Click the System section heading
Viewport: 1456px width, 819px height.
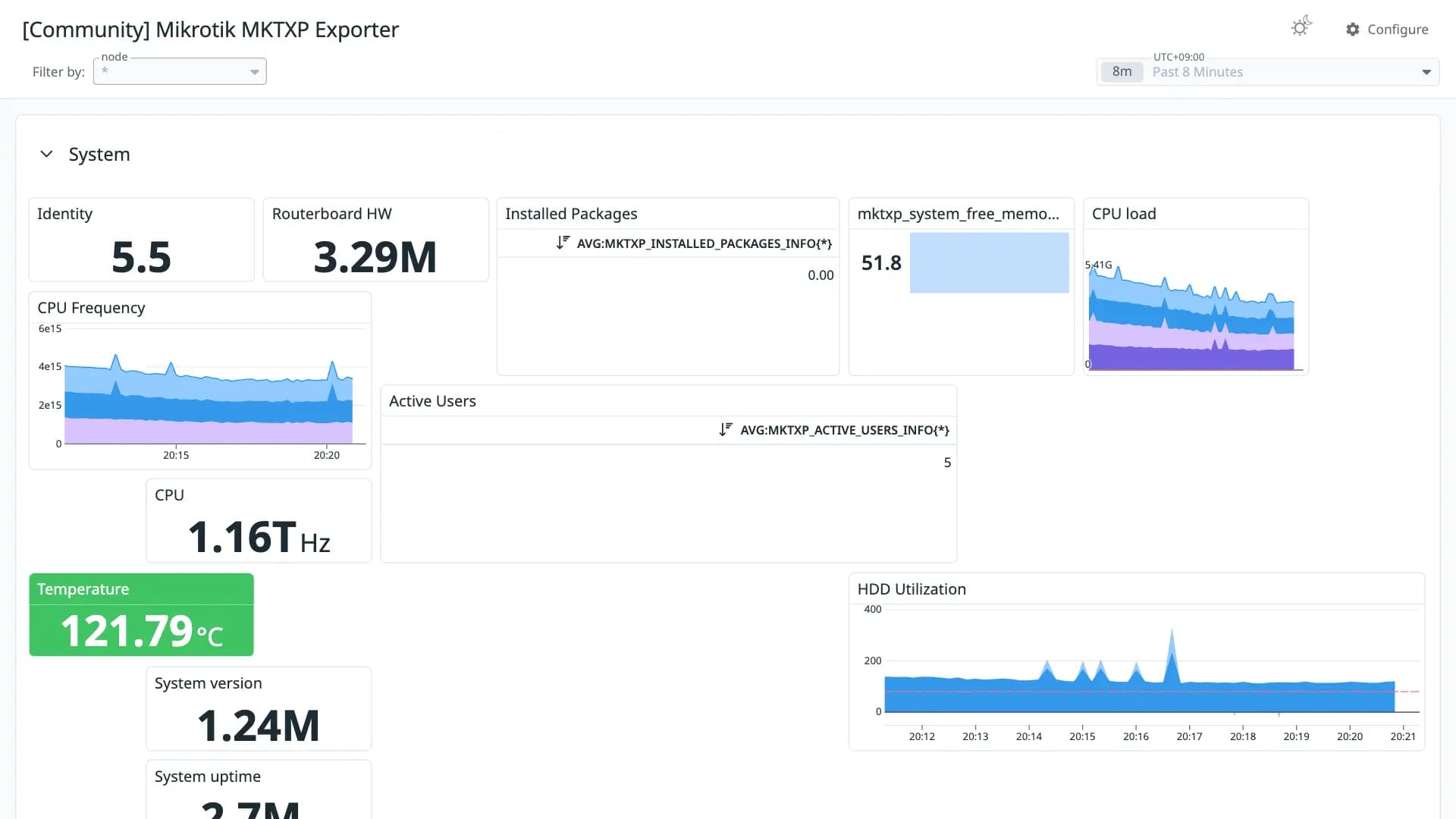(99, 155)
